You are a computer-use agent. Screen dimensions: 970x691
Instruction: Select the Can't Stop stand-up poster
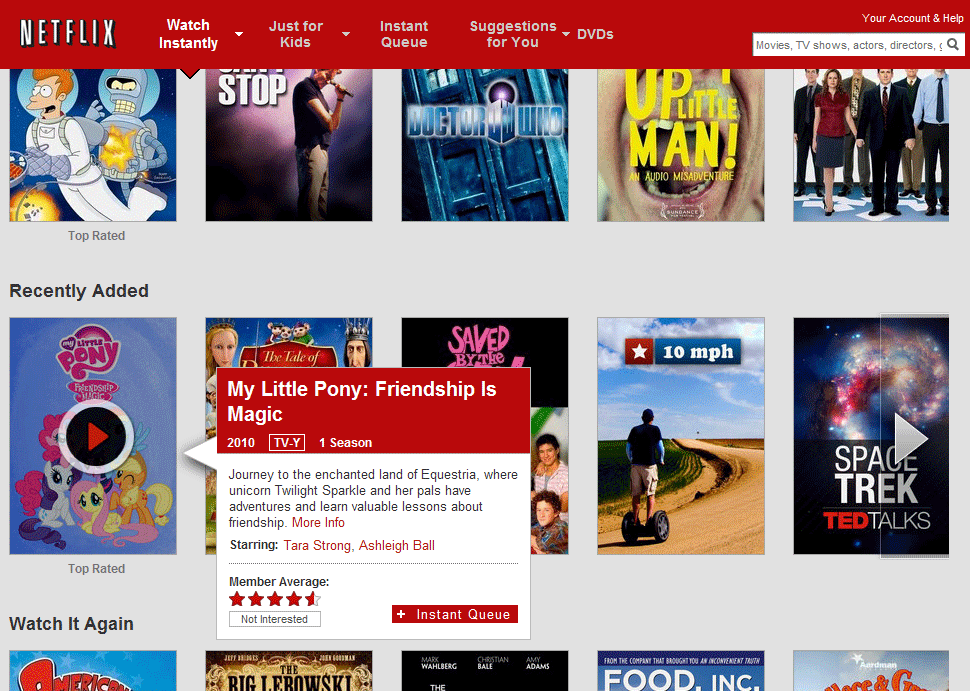coord(289,145)
